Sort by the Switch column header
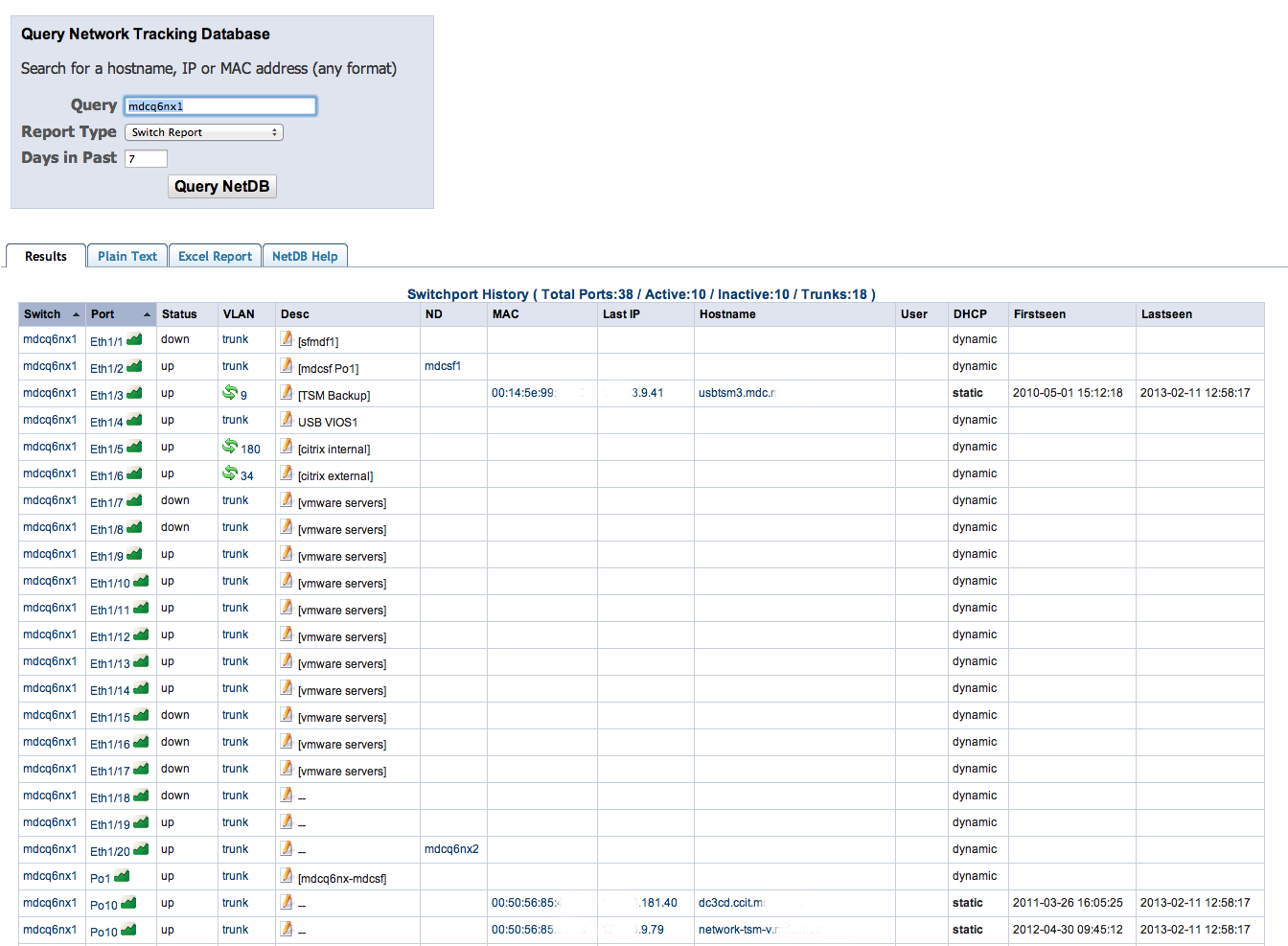This screenshot has width=1288, height=946. pyautogui.click(x=52, y=314)
